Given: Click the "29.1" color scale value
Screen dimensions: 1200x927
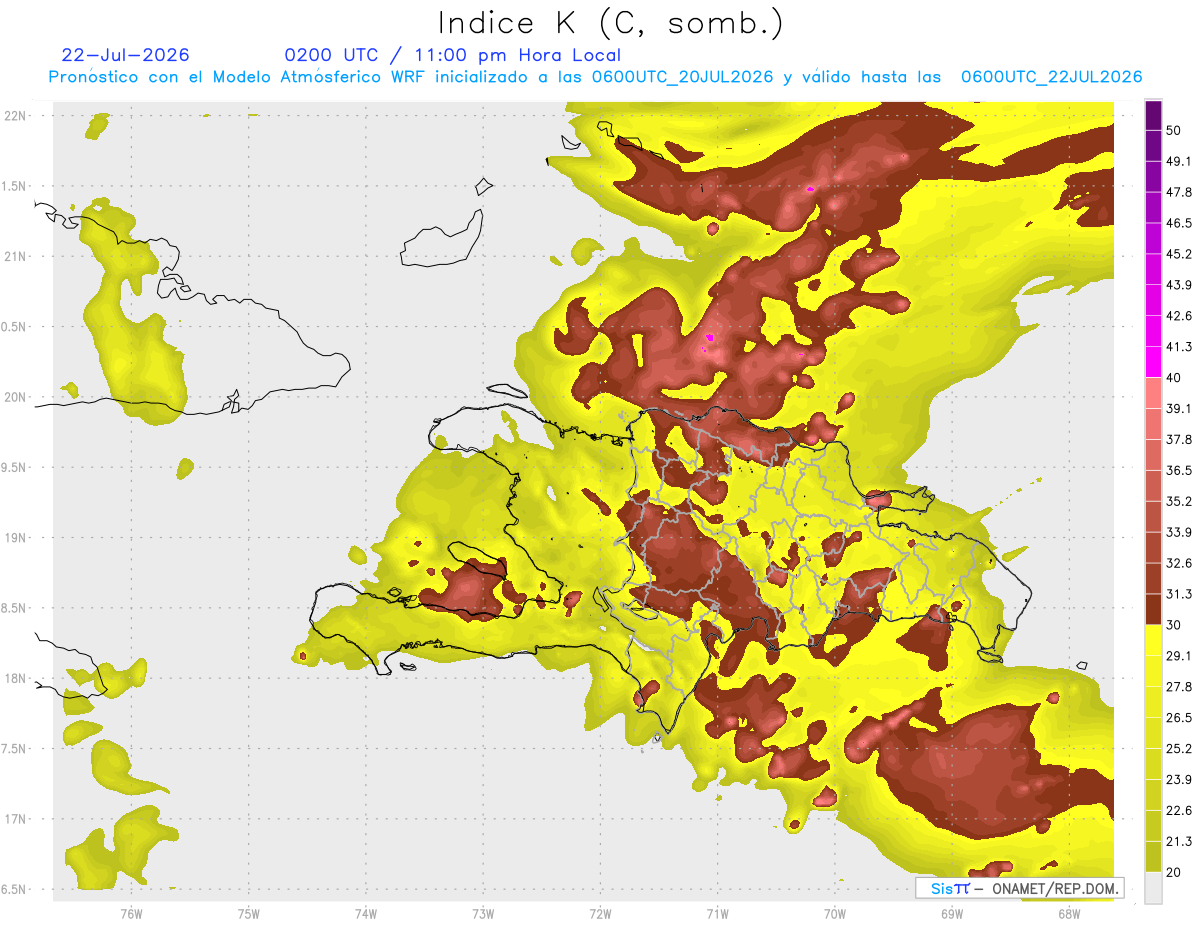Looking at the screenshot, I should click(1179, 656).
